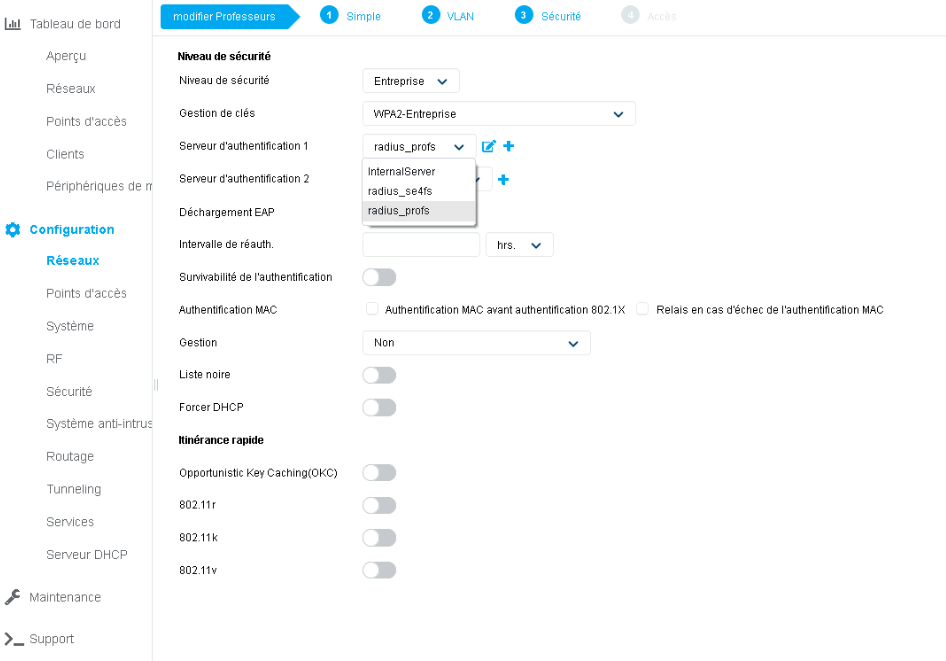Click the Intervalle de réauth. input field
The image size is (946, 661).
(421, 245)
